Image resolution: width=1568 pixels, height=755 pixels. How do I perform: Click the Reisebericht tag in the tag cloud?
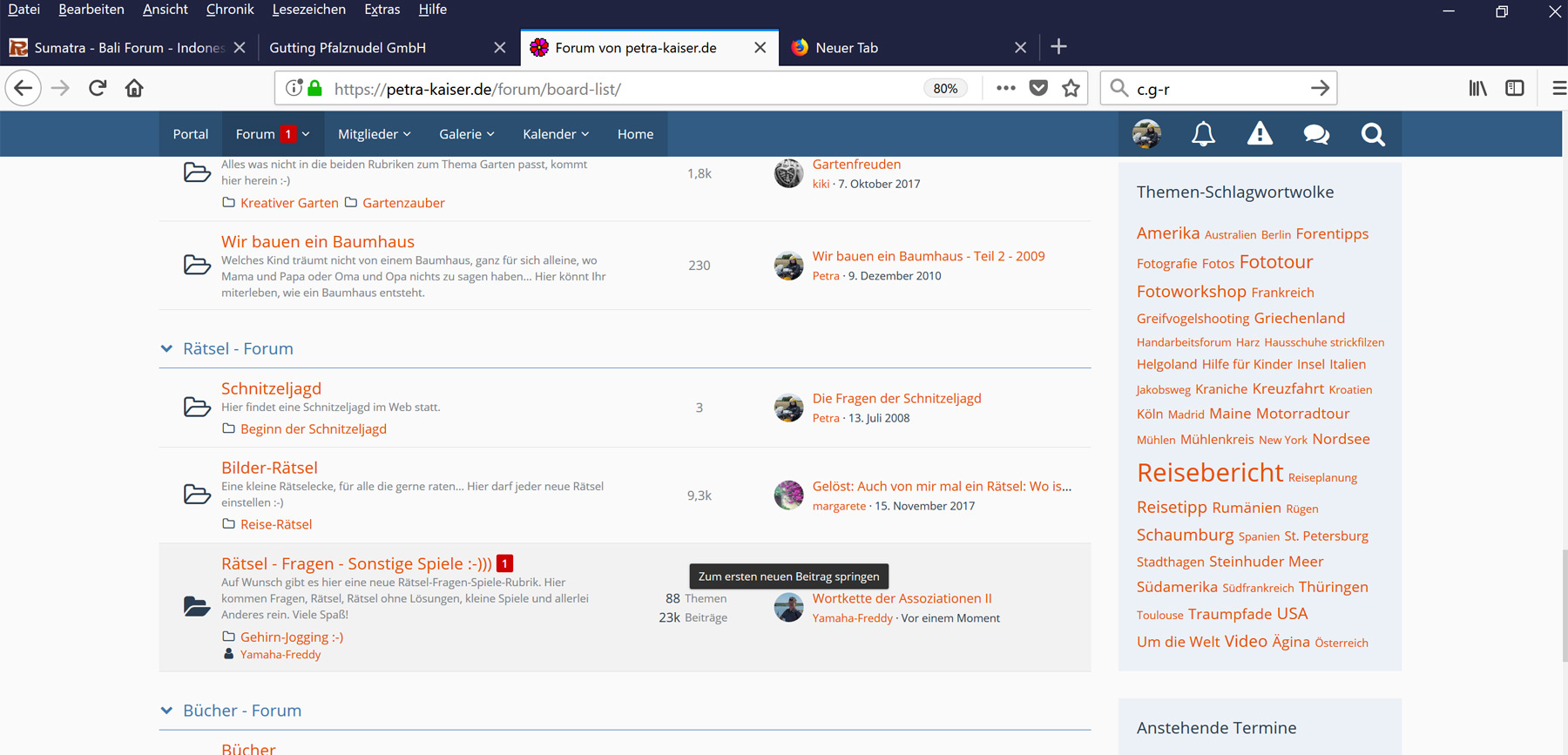click(1210, 473)
